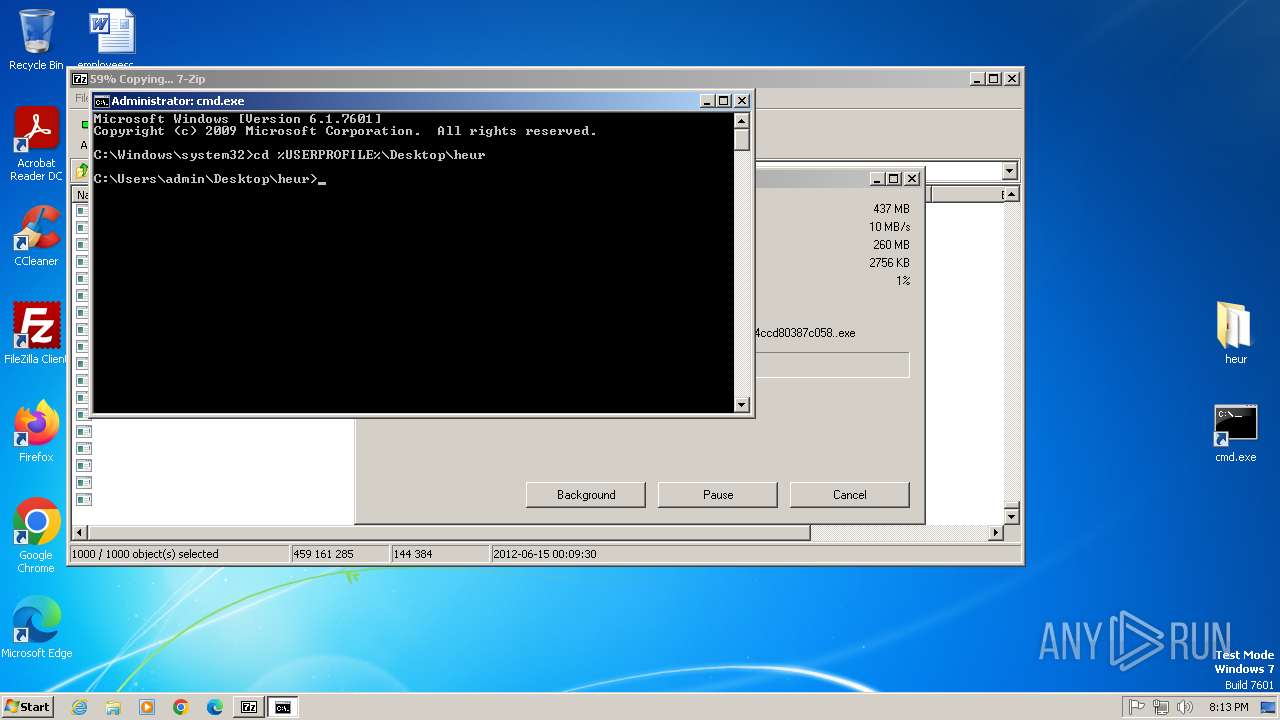Open network status tray icon
The width and height of the screenshot is (1280, 720).
tap(1161, 707)
